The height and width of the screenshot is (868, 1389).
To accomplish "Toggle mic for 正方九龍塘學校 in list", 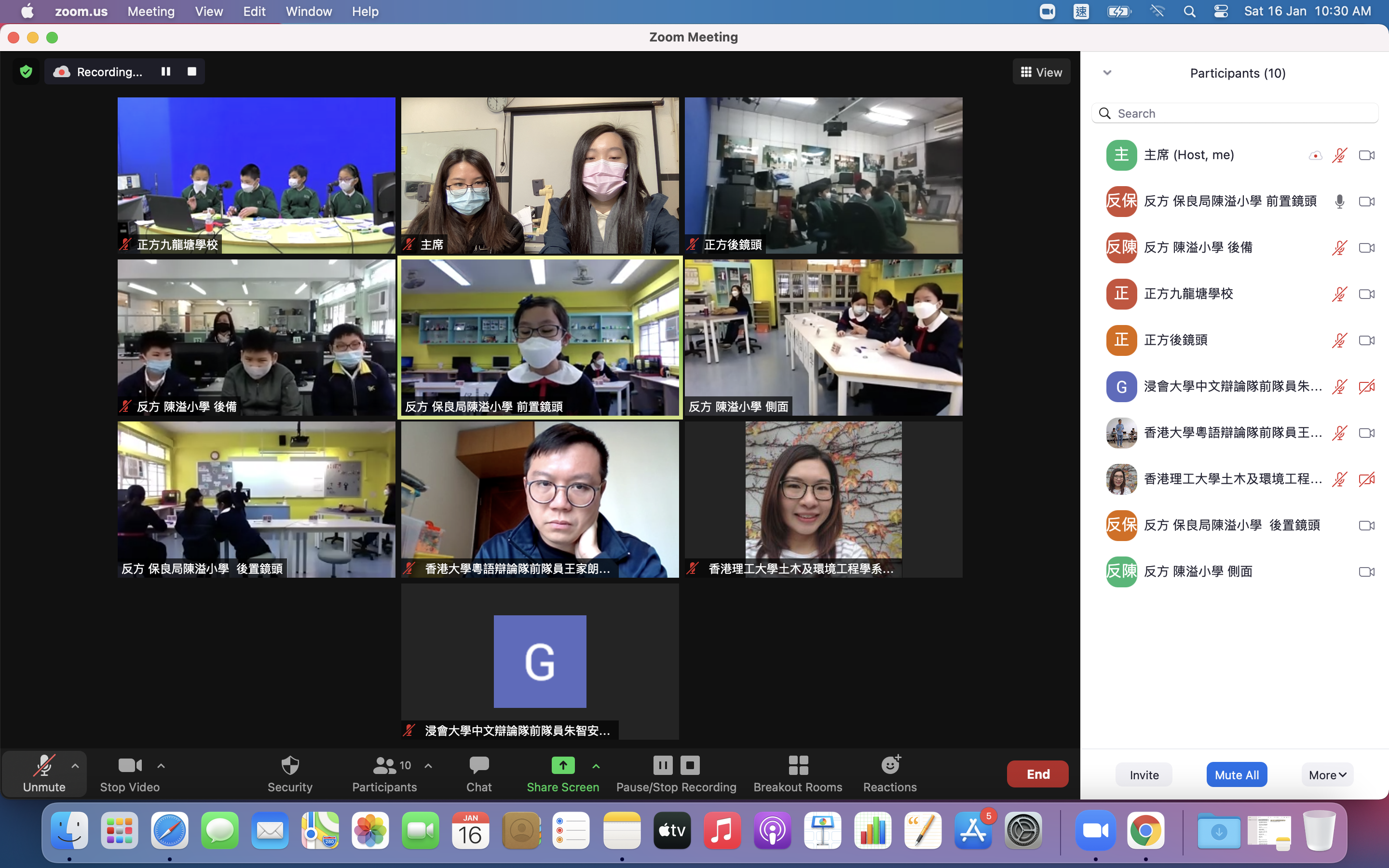I will click(1340, 294).
